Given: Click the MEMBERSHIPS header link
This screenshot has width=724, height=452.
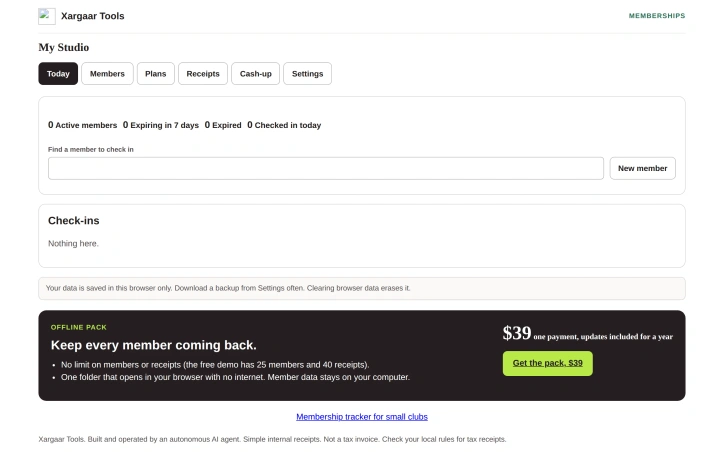Looking at the screenshot, I should (657, 16).
